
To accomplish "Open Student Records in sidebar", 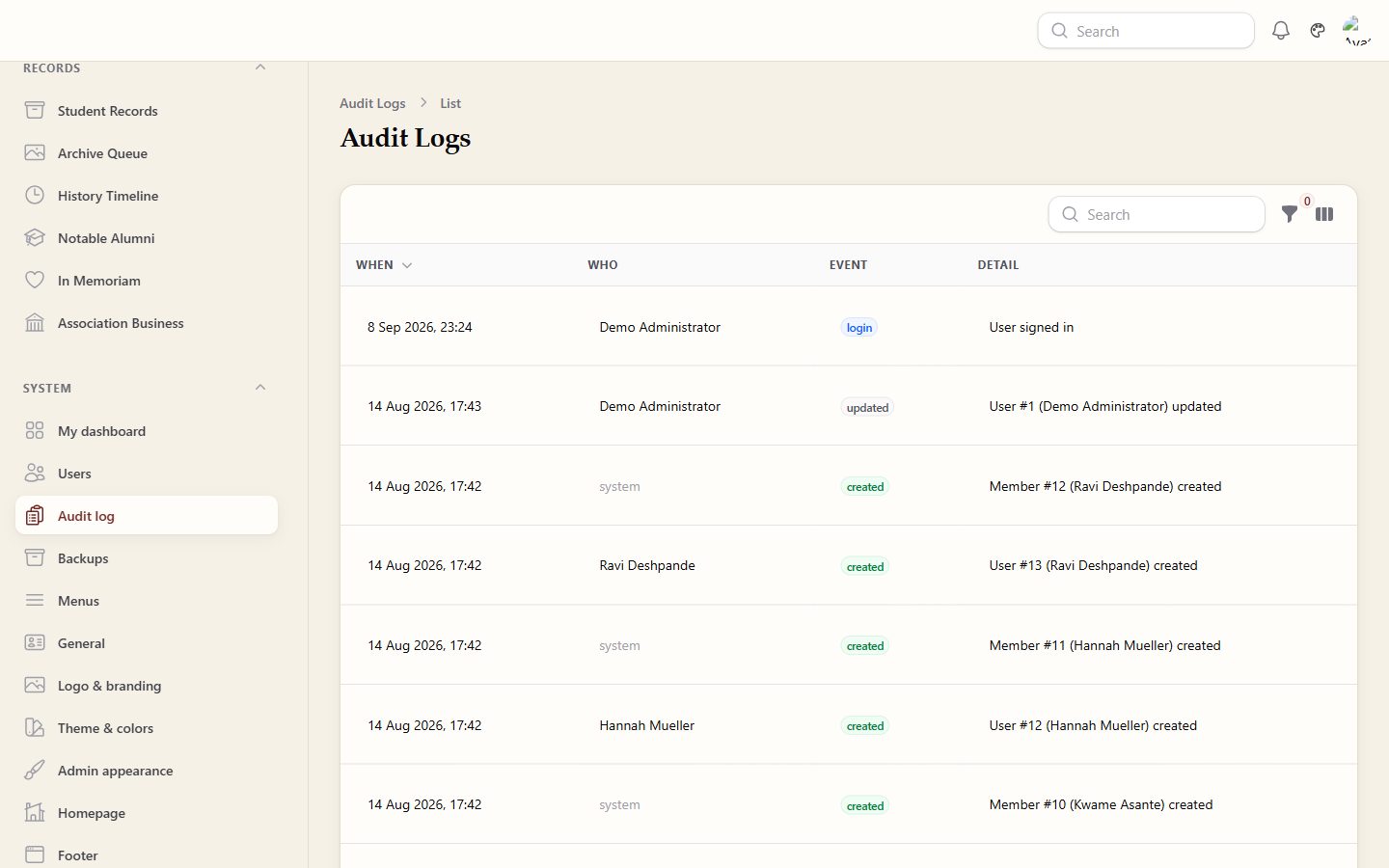I will tap(147, 110).
